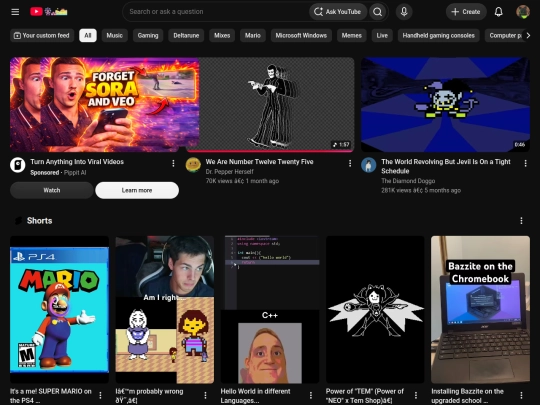Click Installing Bazzite on the upgraded school title
The image size is (540, 405).
(467, 396)
